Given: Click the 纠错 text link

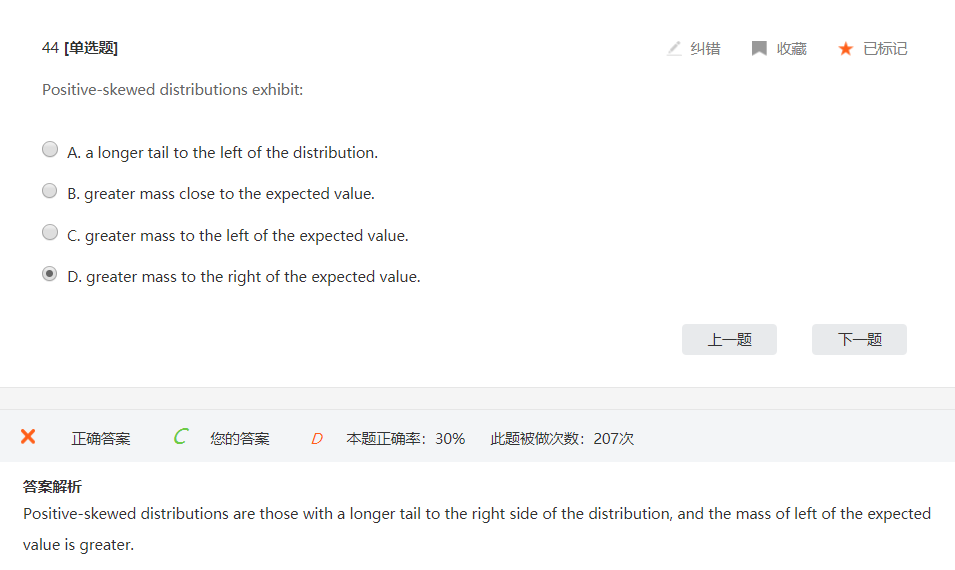Looking at the screenshot, I should 705,48.
